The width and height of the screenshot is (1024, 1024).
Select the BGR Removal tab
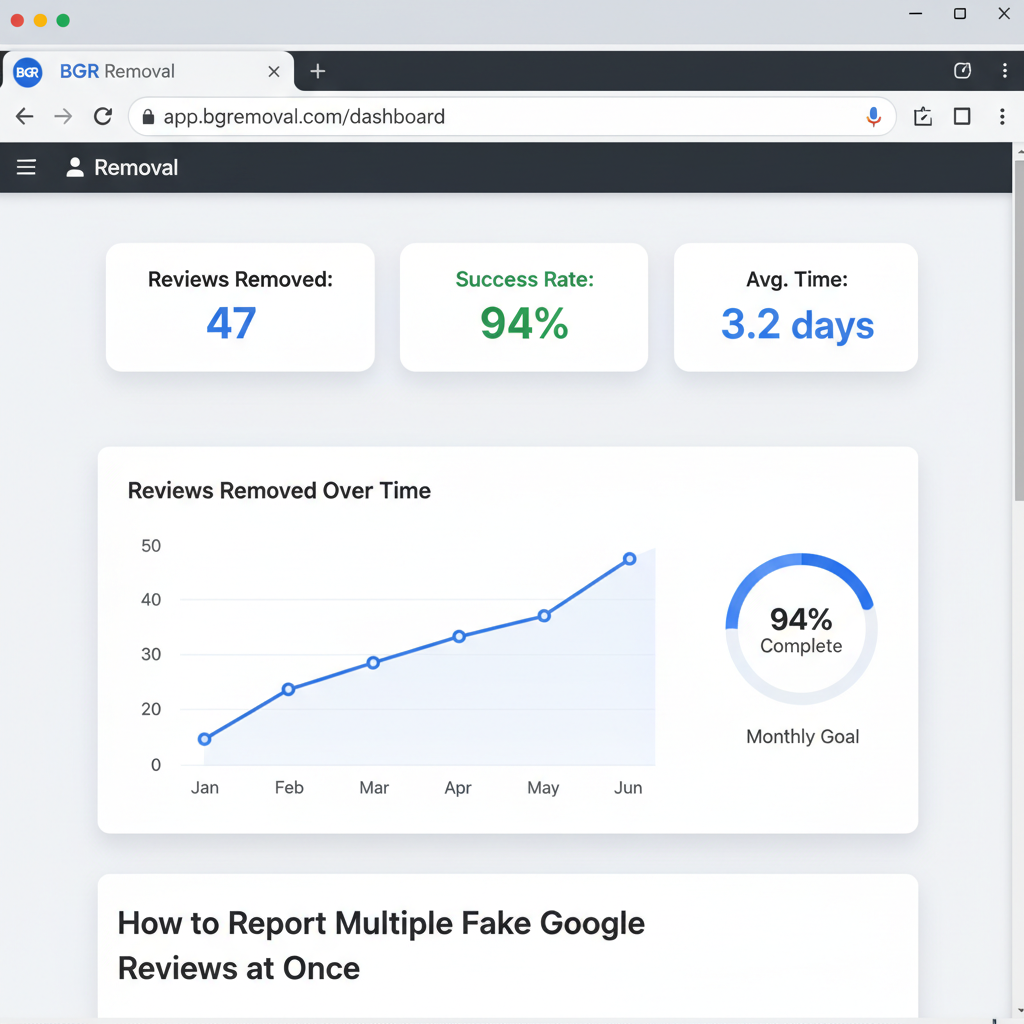point(148,71)
